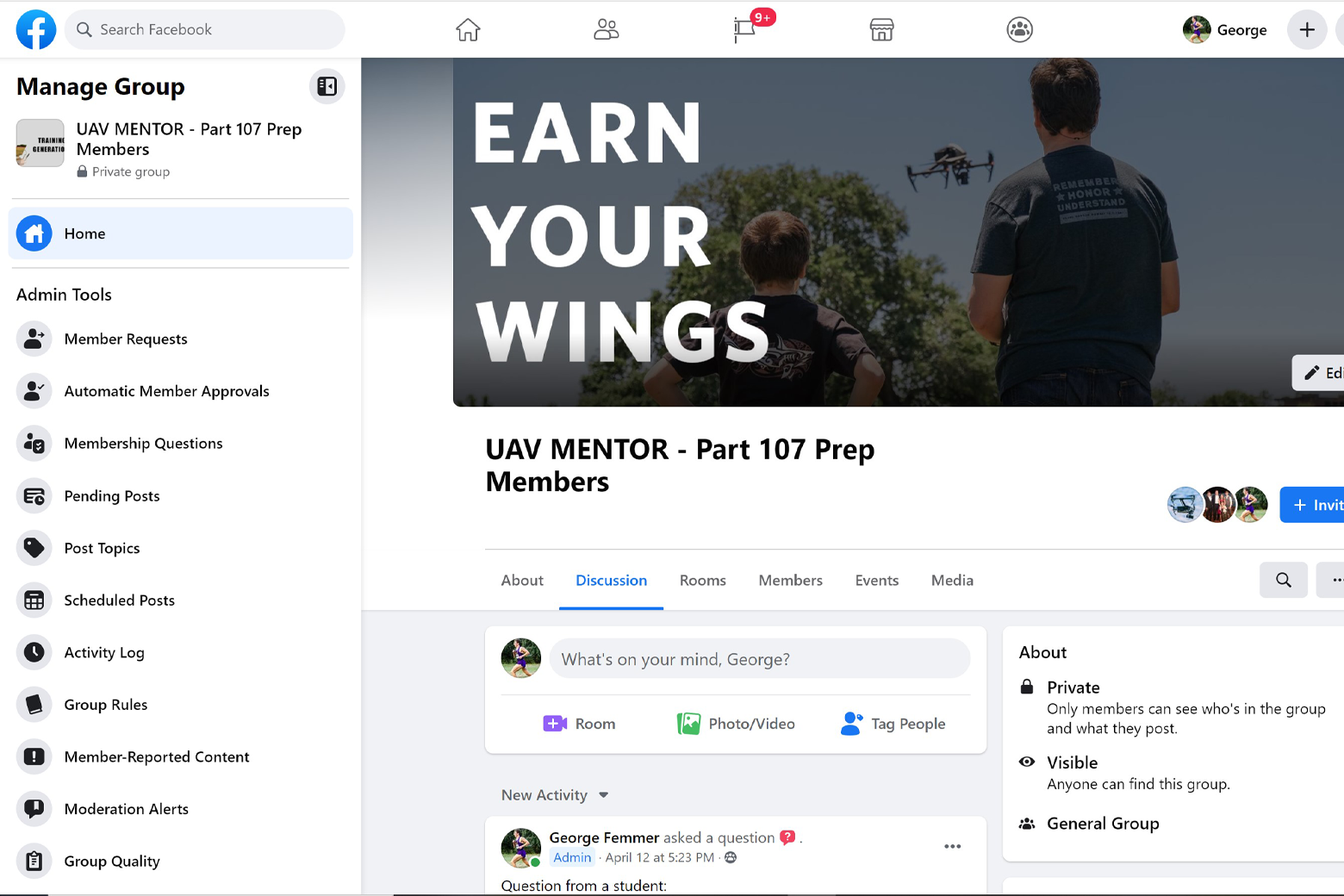Open the group more options ellipsis

[x=1332, y=580]
